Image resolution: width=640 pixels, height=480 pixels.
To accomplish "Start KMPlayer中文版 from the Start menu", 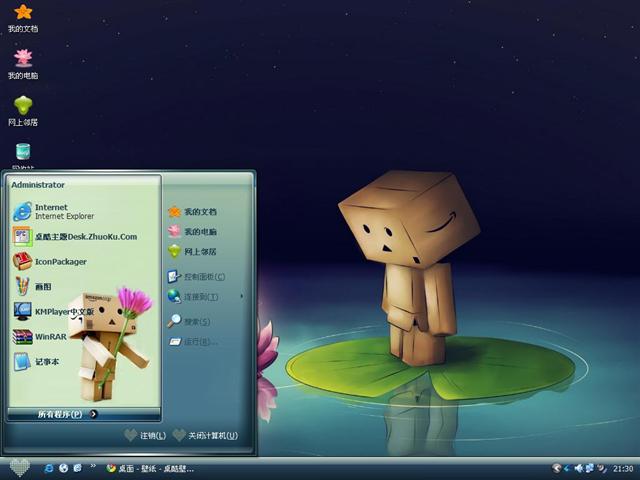I will 60,311.
